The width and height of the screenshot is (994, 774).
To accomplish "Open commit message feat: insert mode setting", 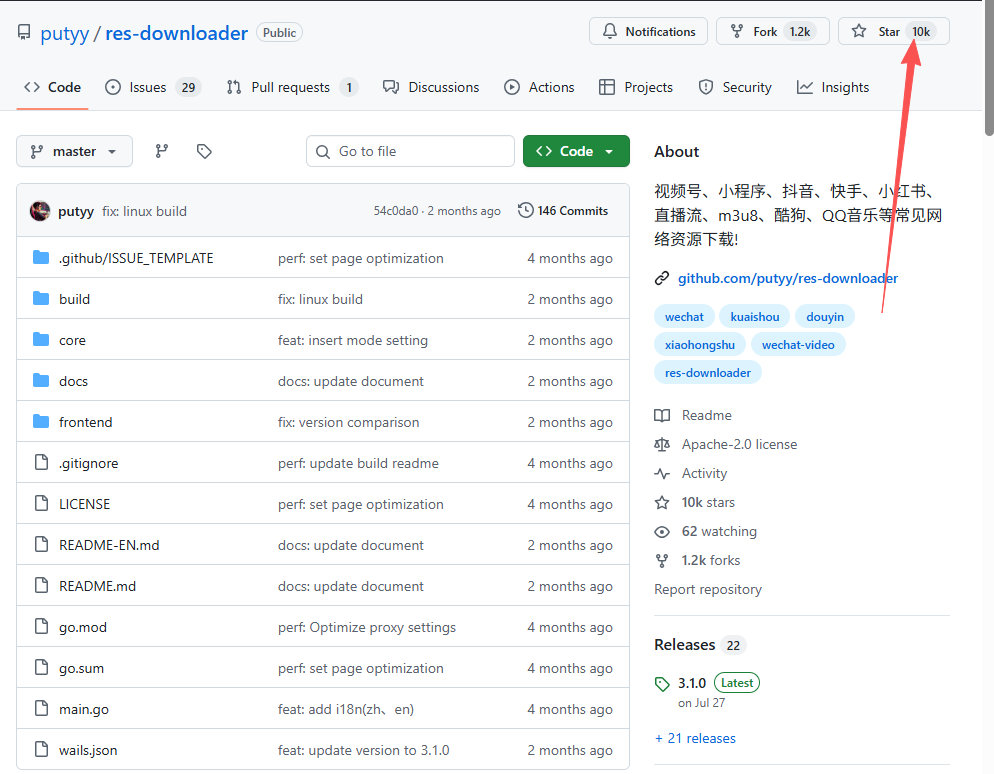I will pos(352,340).
